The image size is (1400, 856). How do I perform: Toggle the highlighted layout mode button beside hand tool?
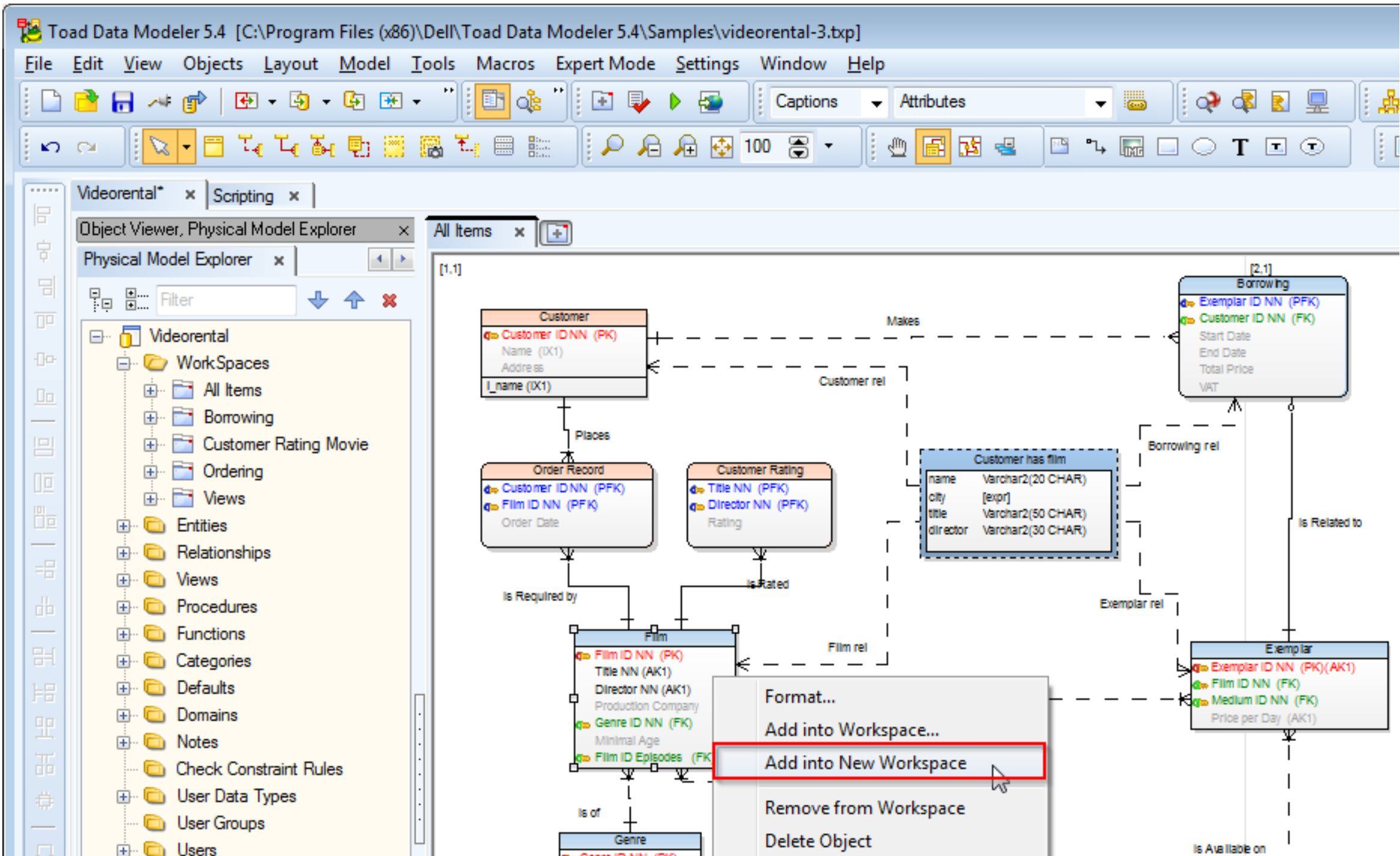[933, 146]
